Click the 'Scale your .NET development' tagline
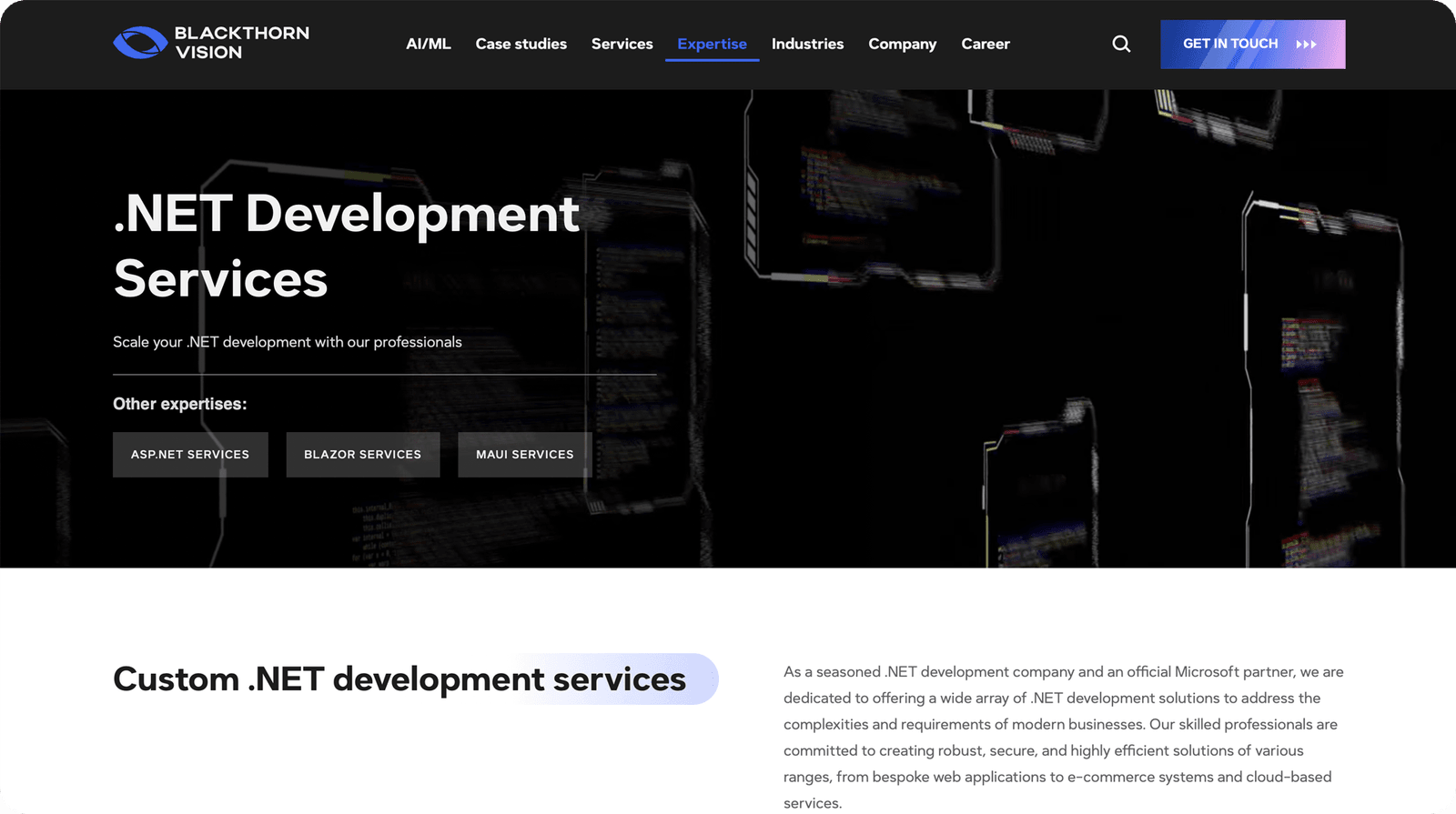1456x814 pixels. tap(288, 342)
